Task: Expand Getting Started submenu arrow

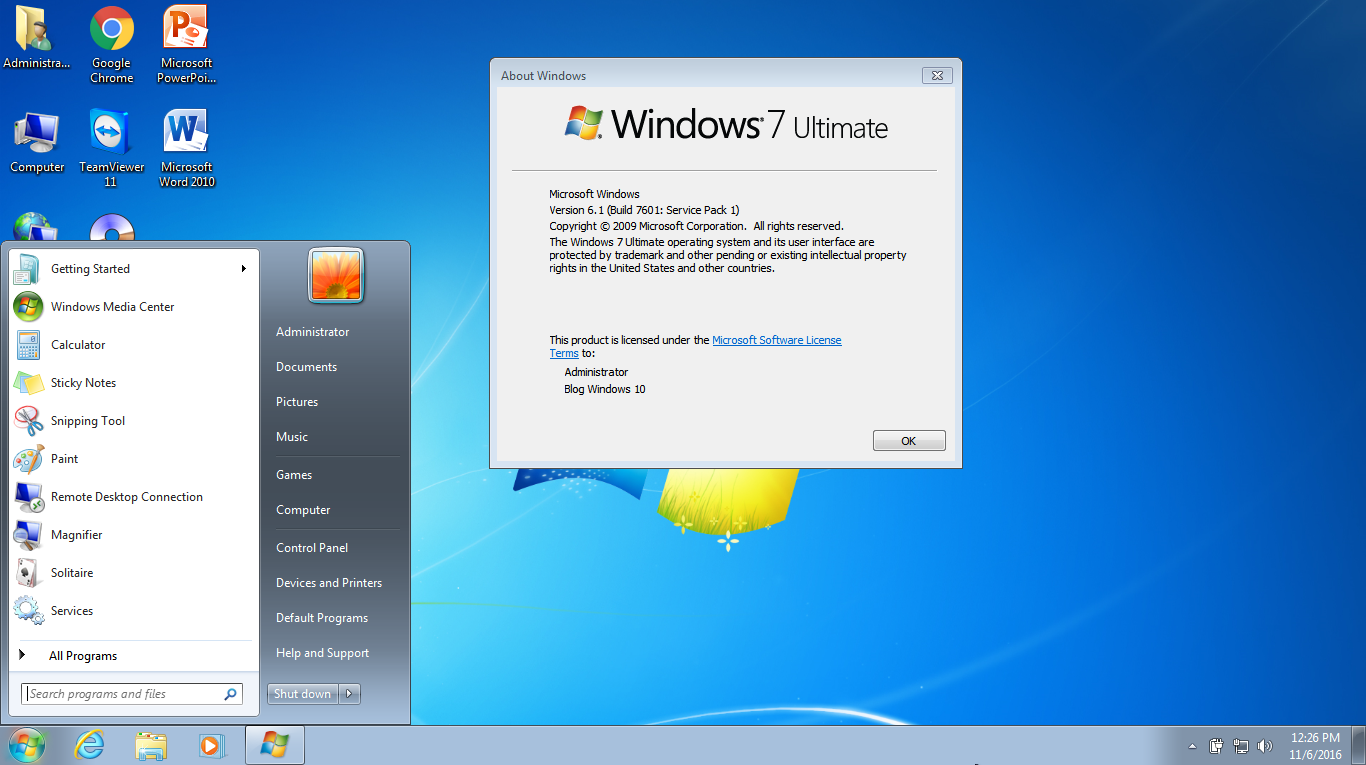Action: 243,268
